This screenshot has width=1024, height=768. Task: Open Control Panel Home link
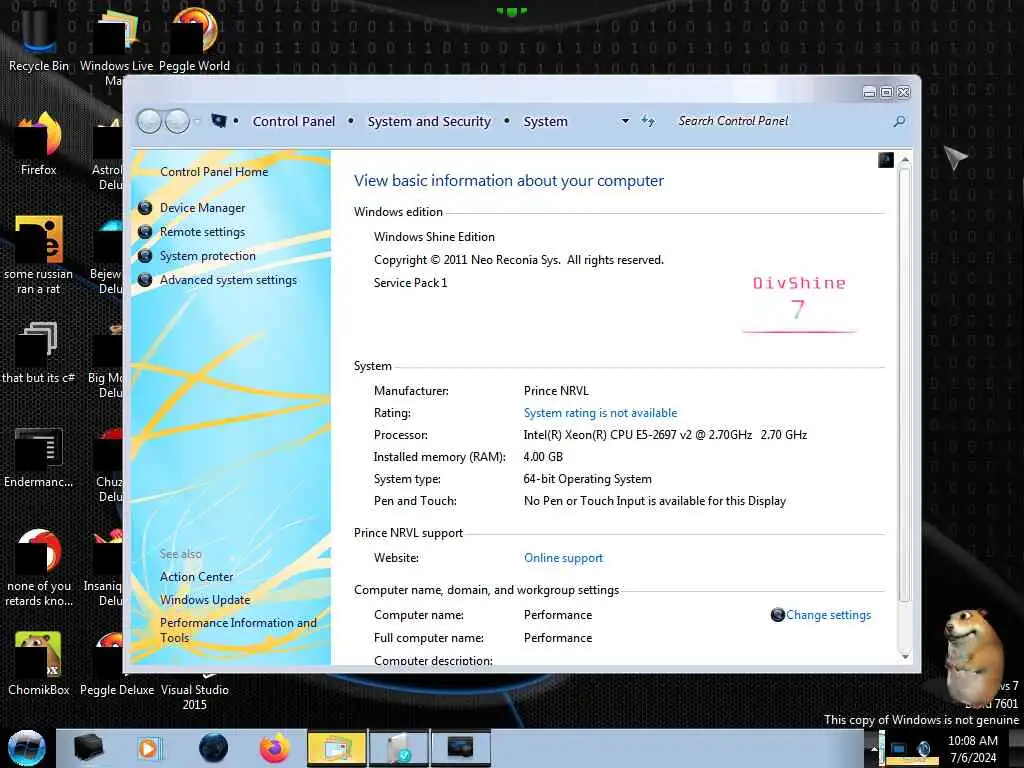click(214, 172)
